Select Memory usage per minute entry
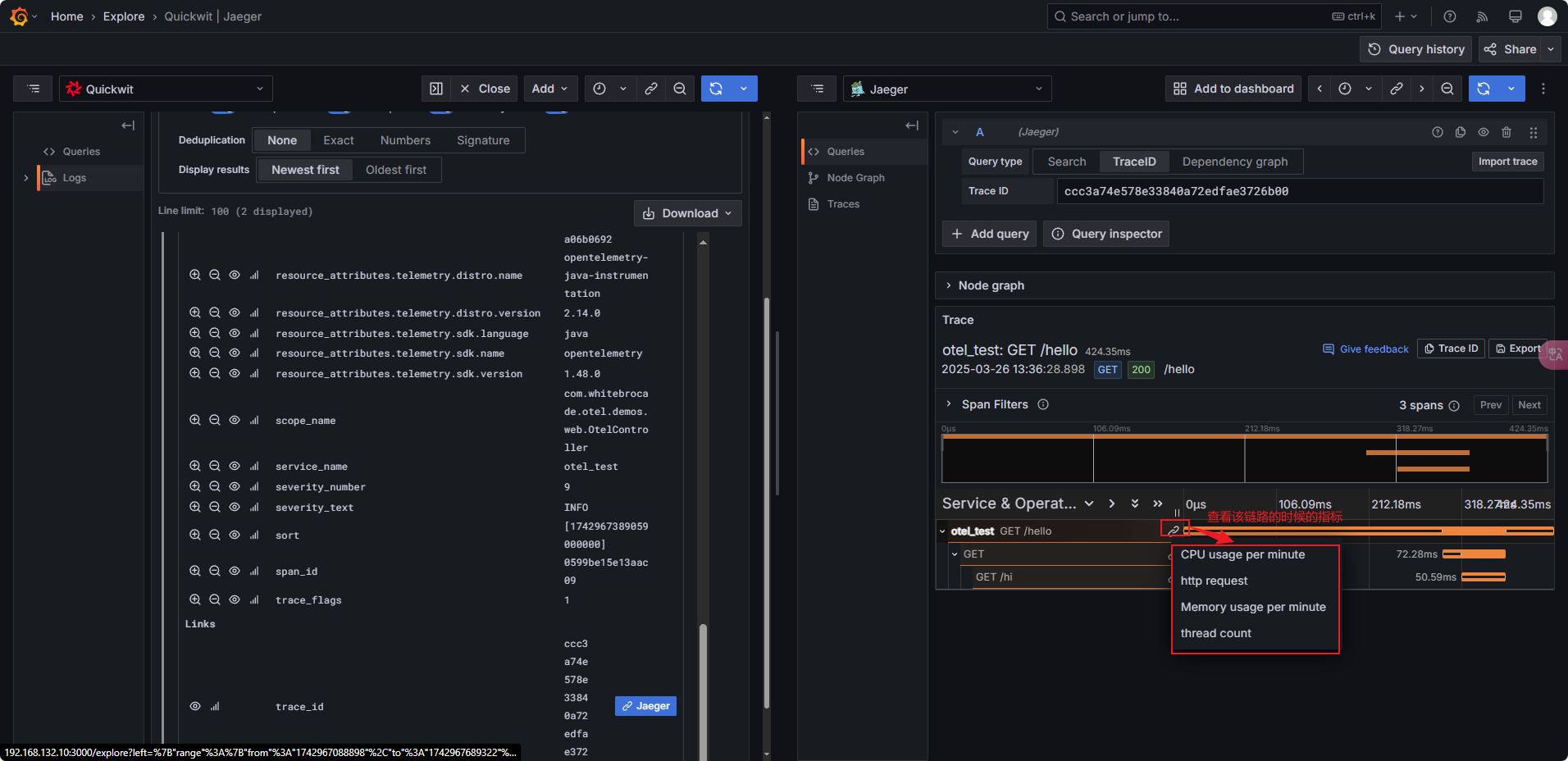This screenshot has width=1568, height=761. pyautogui.click(x=1253, y=607)
